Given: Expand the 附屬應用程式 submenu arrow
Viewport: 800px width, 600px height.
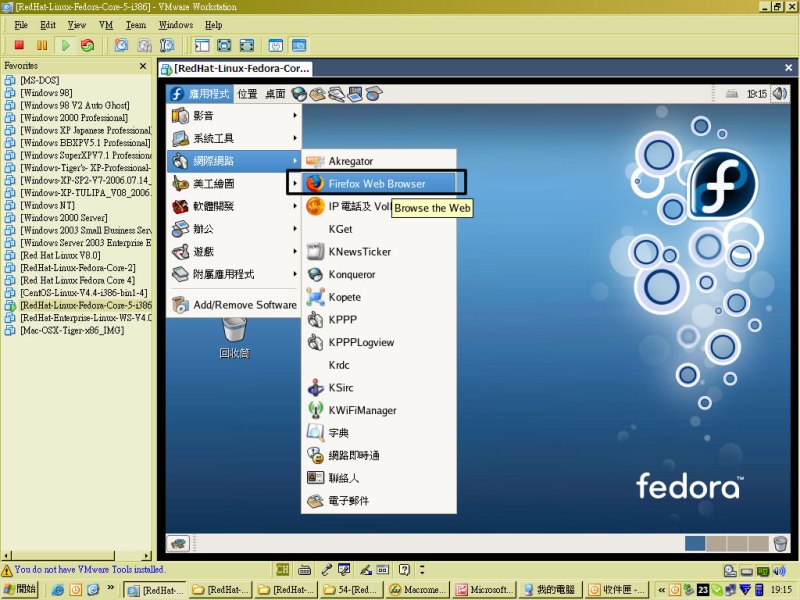Looking at the screenshot, I should click(295, 274).
